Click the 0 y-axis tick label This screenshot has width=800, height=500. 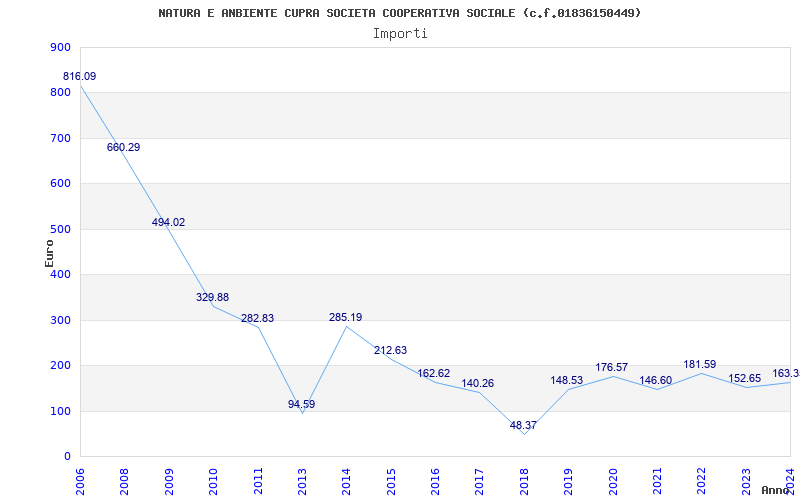click(67, 457)
